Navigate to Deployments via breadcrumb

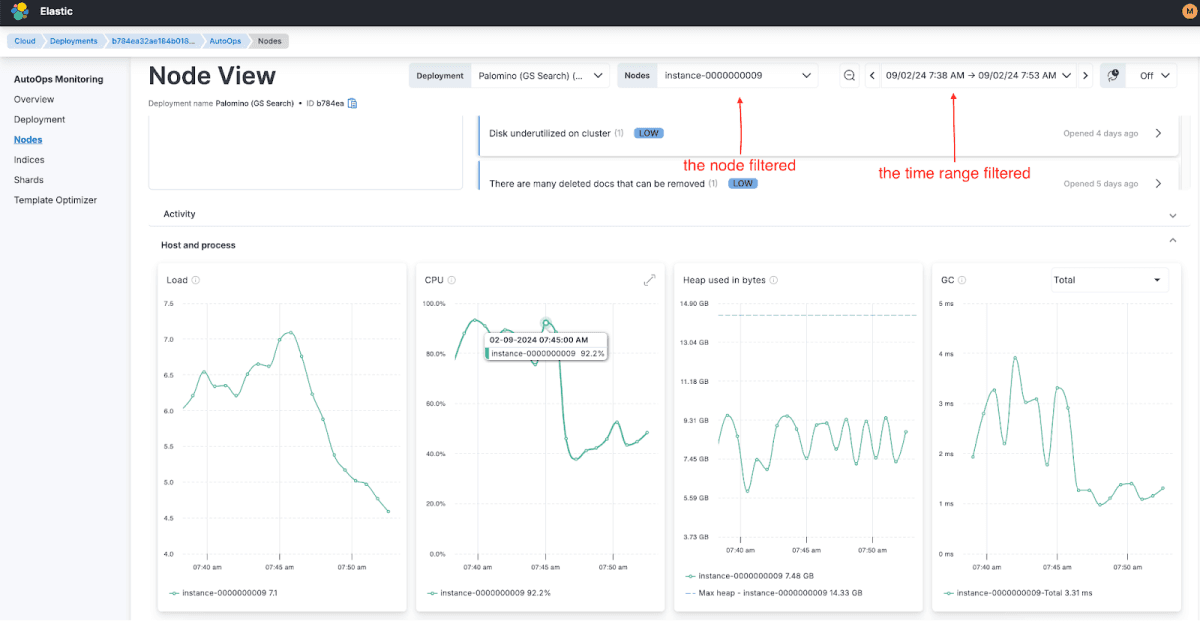(x=75, y=40)
